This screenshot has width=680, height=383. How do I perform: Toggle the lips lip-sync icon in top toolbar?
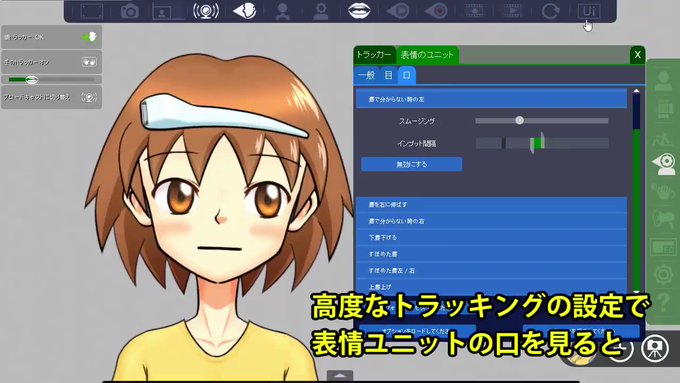pyautogui.click(x=359, y=11)
